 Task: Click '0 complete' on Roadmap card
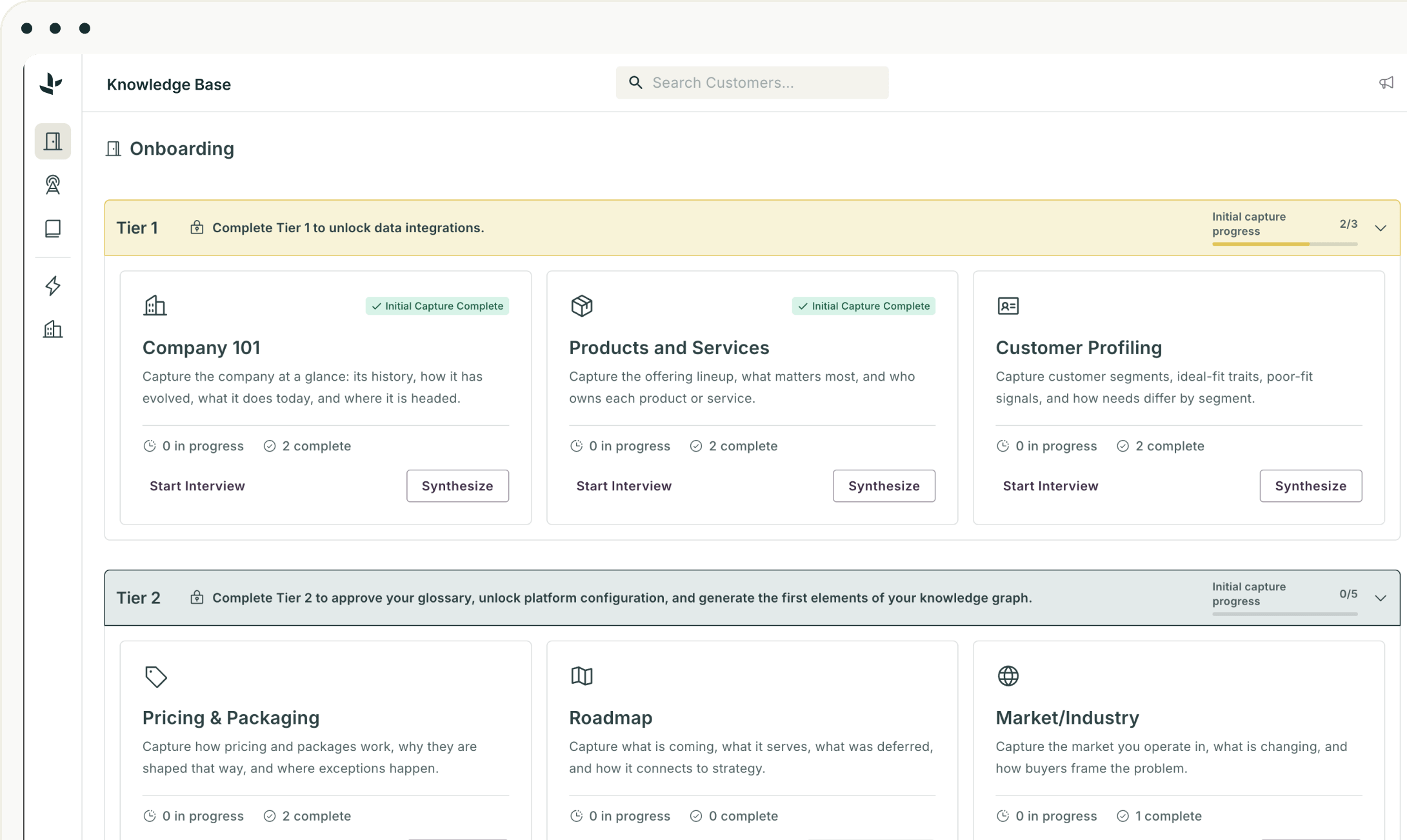click(x=734, y=816)
